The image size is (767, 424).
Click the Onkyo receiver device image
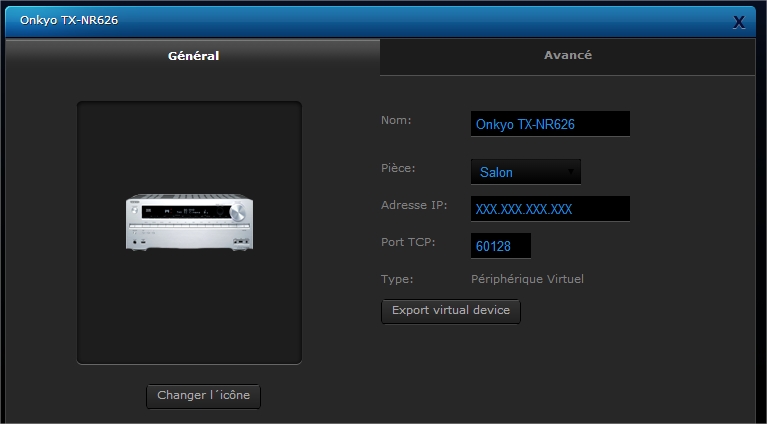[190, 223]
